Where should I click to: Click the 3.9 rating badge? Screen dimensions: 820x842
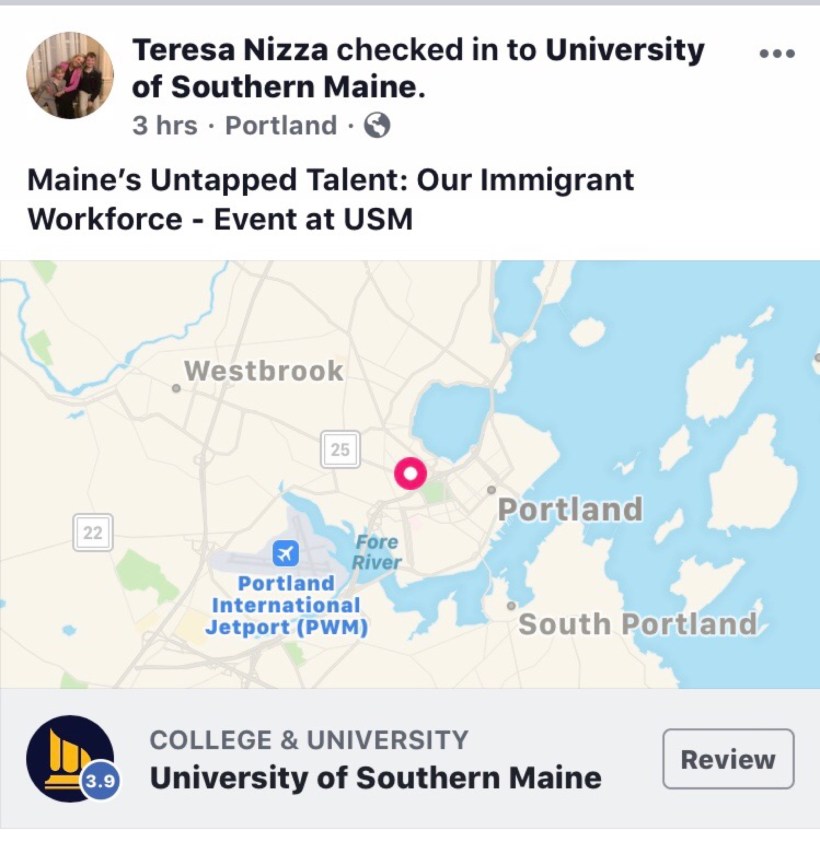(100, 782)
